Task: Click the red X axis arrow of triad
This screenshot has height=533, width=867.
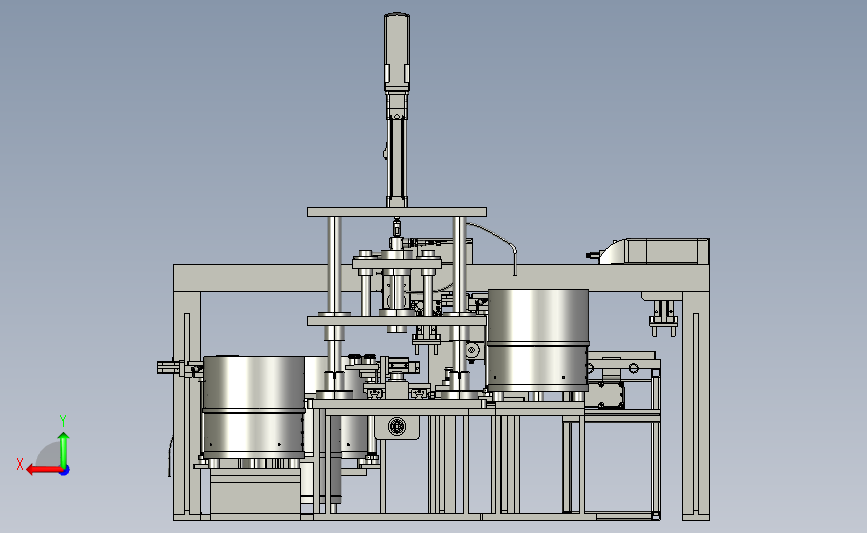Action: tap(43, 470)
